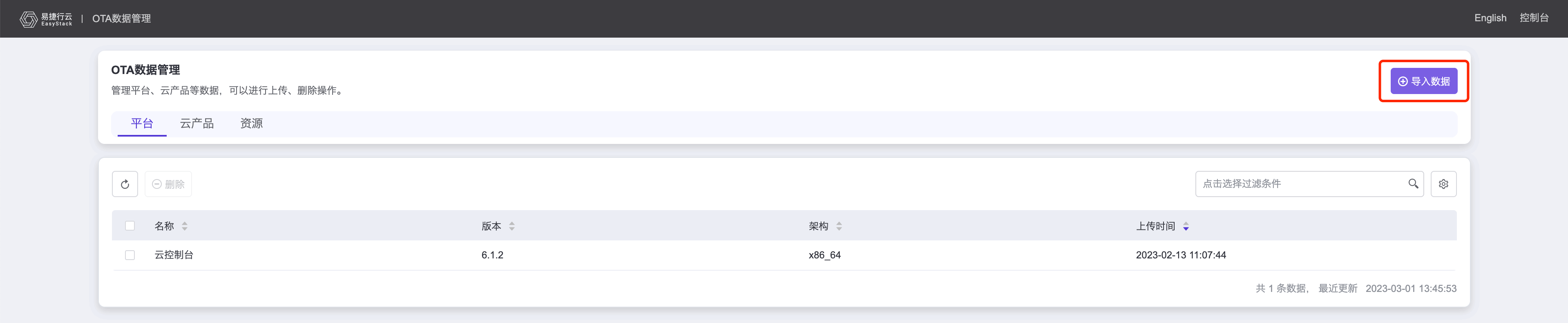Screen dimensions: 1568x323
Task: Click the OTA数据管理 header title
Action: point(121,19)
